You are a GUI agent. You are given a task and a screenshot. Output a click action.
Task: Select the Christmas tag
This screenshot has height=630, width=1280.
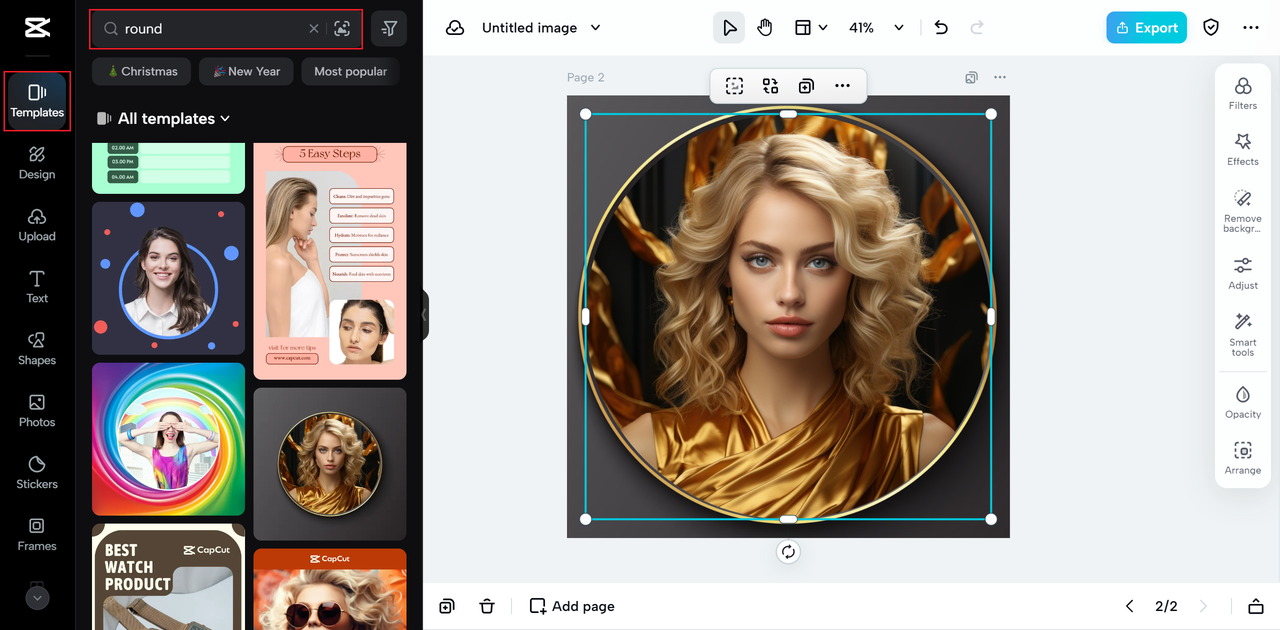coord(142,71)
